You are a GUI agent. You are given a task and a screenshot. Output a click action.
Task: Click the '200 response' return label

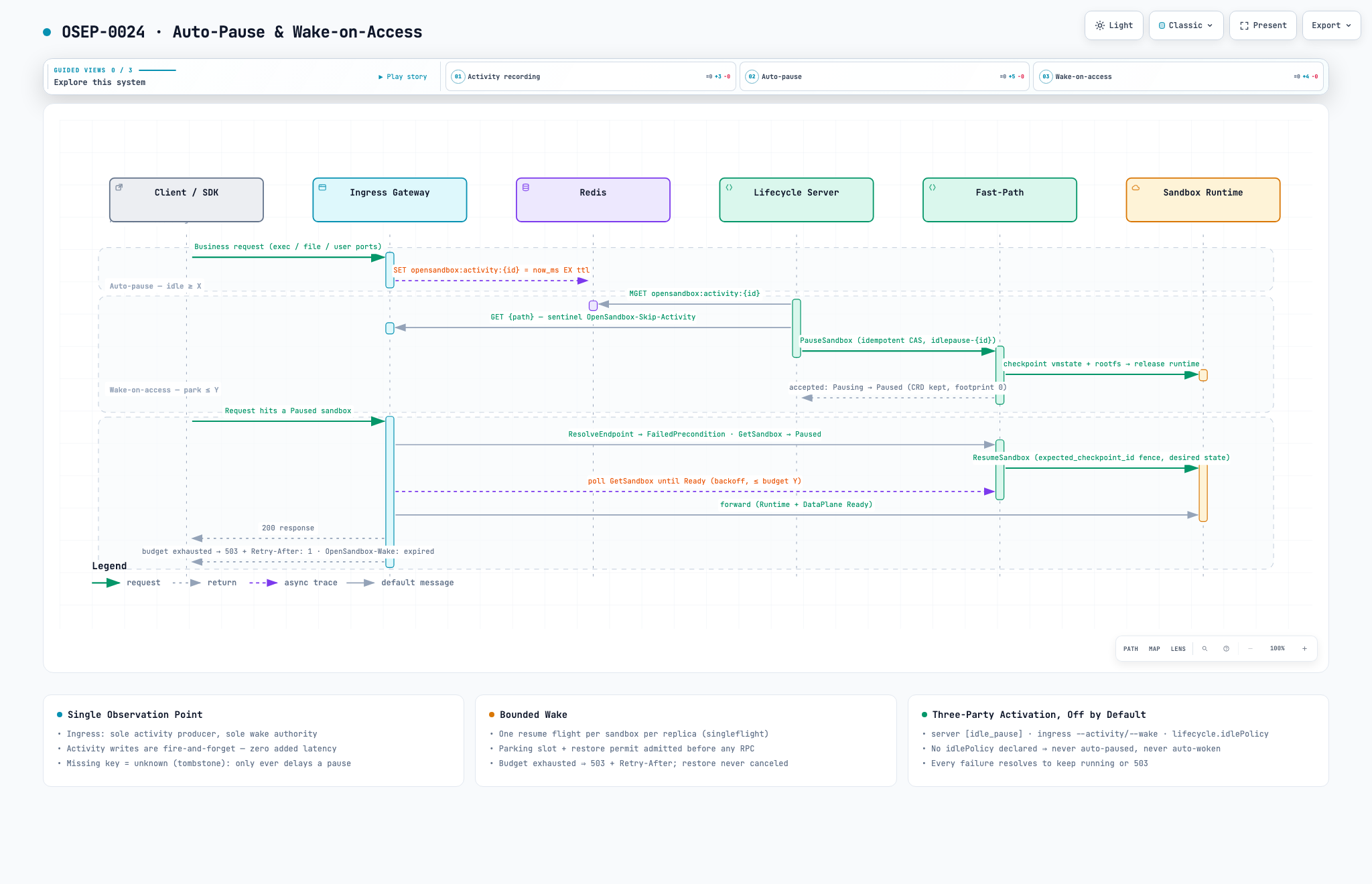(288, 528)
